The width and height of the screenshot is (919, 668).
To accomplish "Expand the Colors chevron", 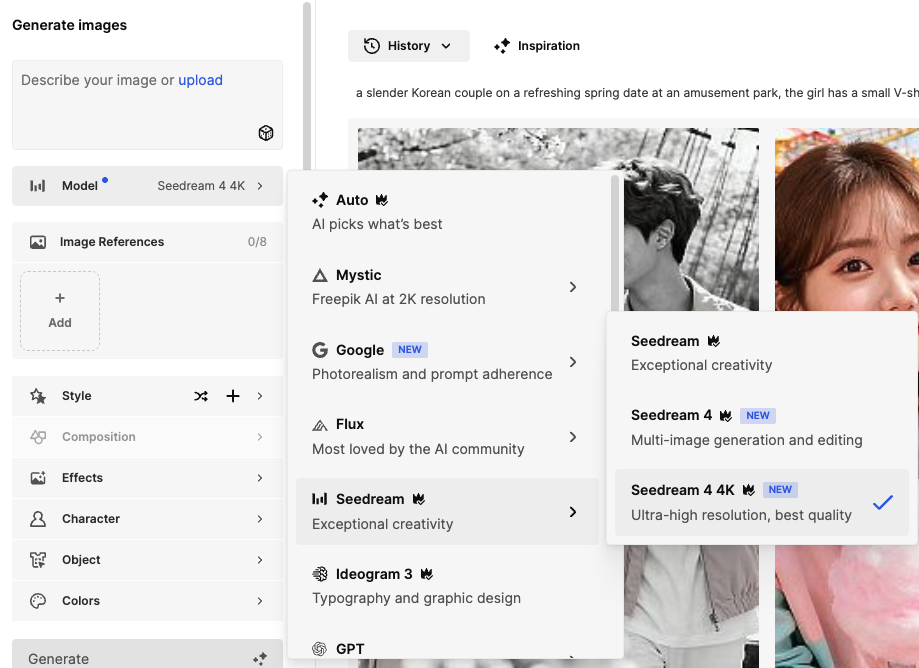I will tap(260, 601).
